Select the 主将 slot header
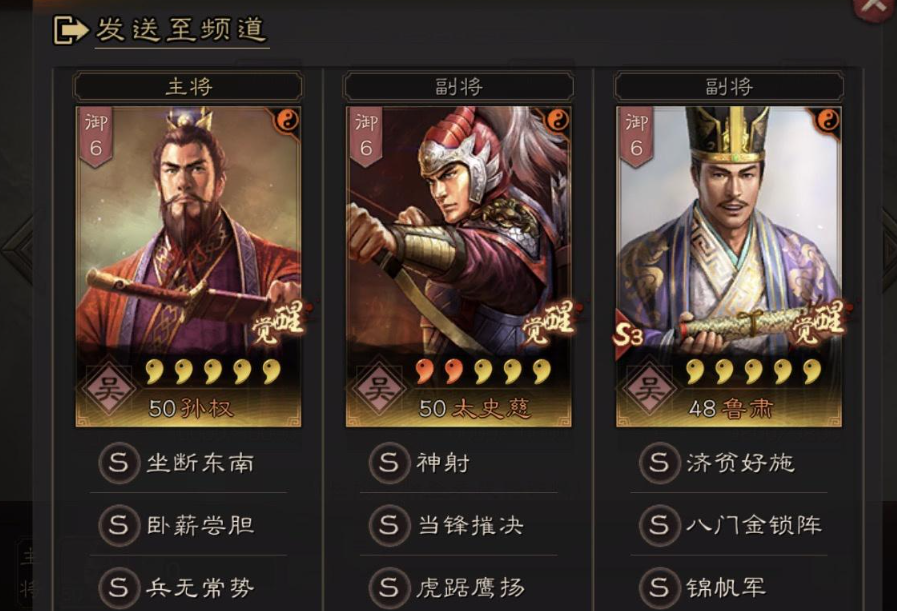 coord(188,87)
